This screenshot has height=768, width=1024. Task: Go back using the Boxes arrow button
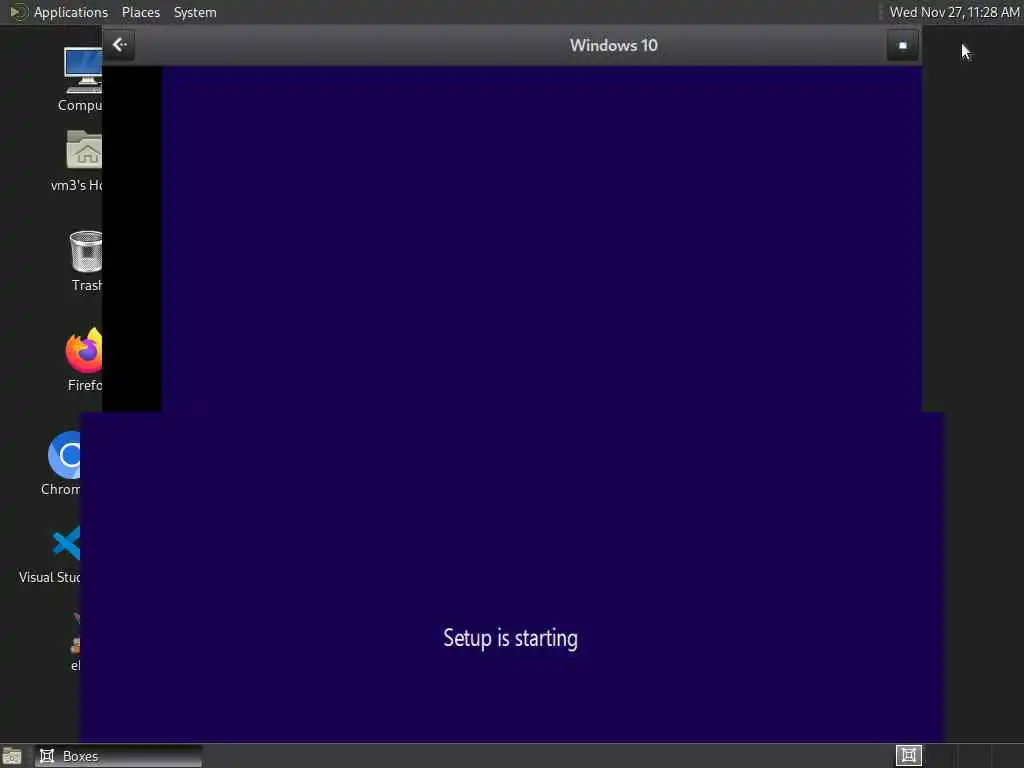pos(119,45)
